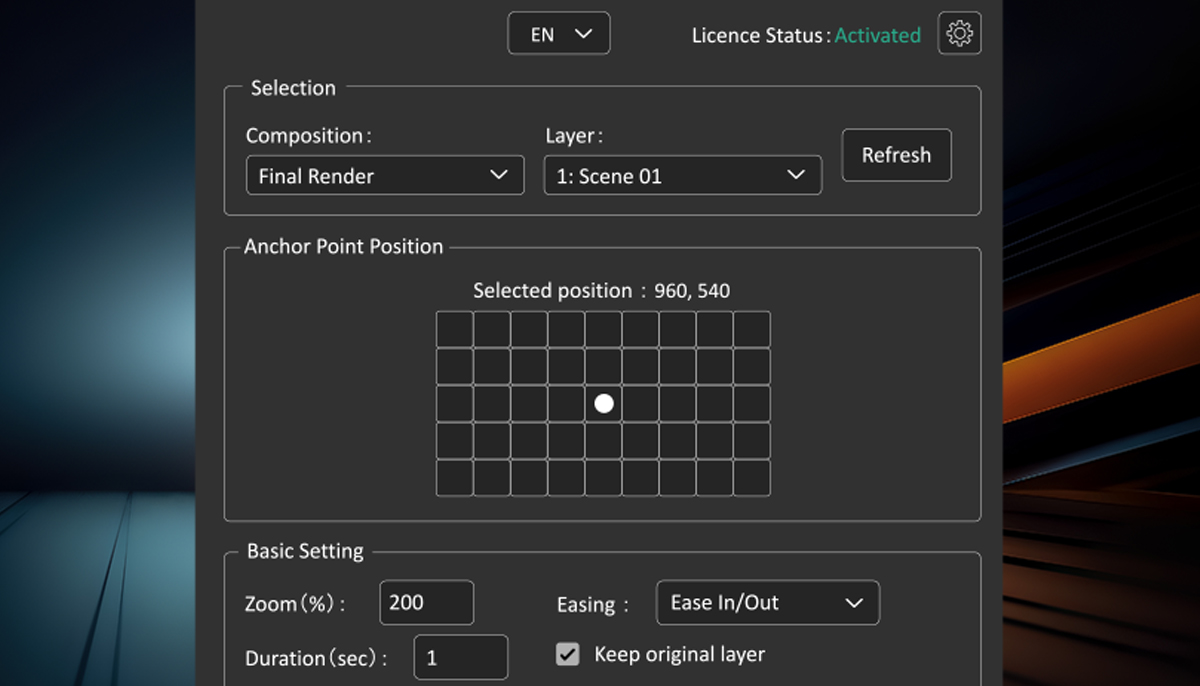Image resolution: width=1200 pixels, height=686 pixels.
Task: Click the Zoom (%) input field
Action: coord(426,603)
